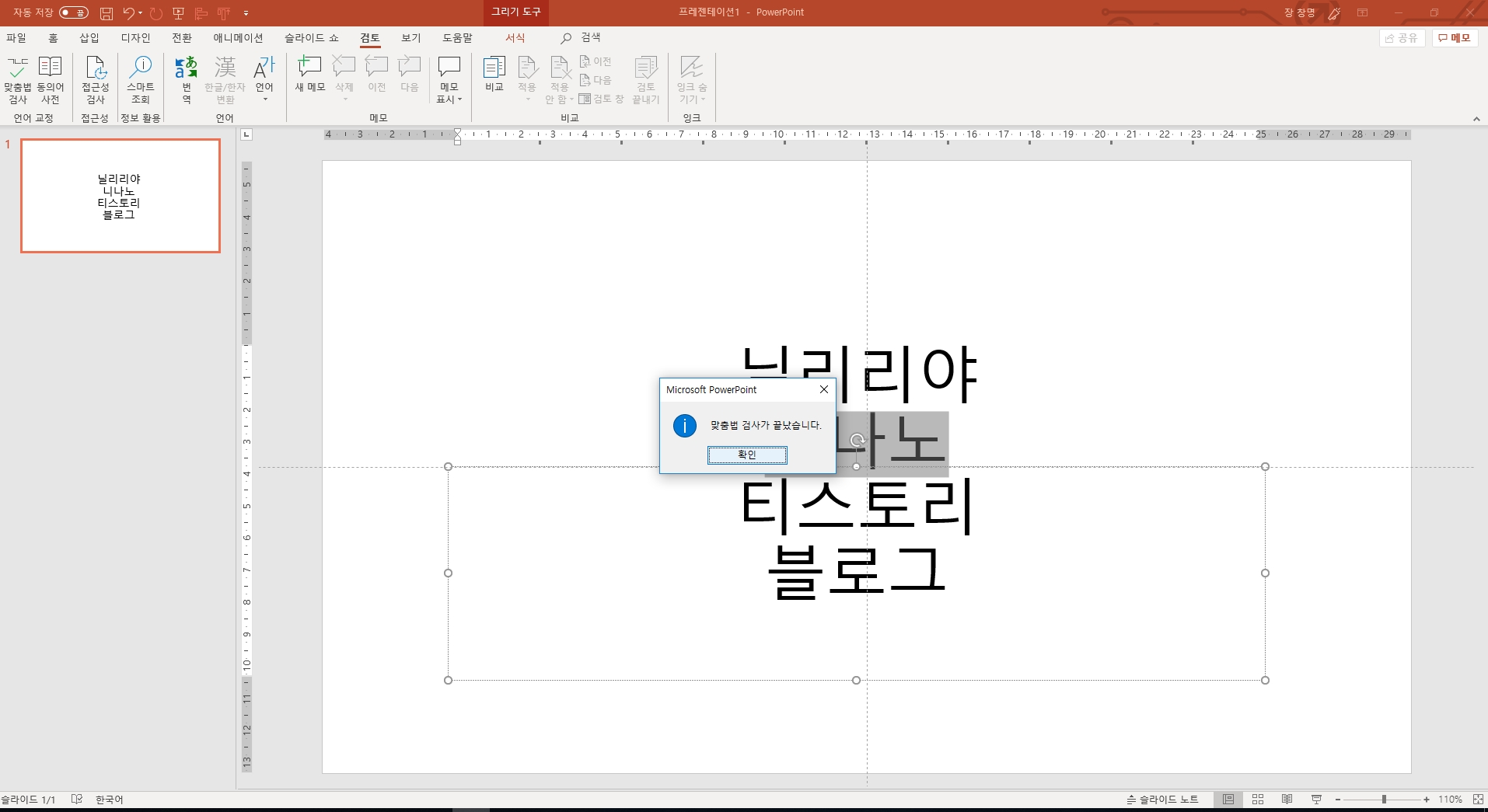Fit slide to current window icon
Screen dimensions: 1488x812
1478,799
